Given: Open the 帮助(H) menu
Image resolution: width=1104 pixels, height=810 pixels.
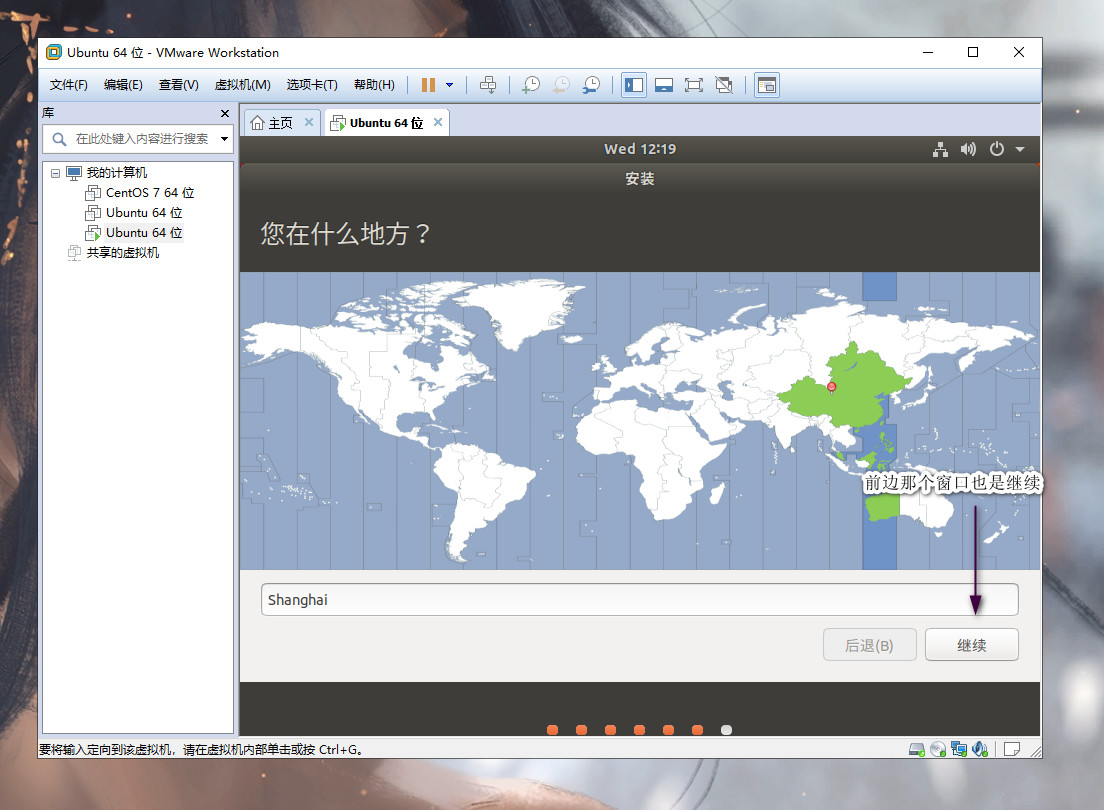Looking at the screenshot, I should (x=374, y=85).
